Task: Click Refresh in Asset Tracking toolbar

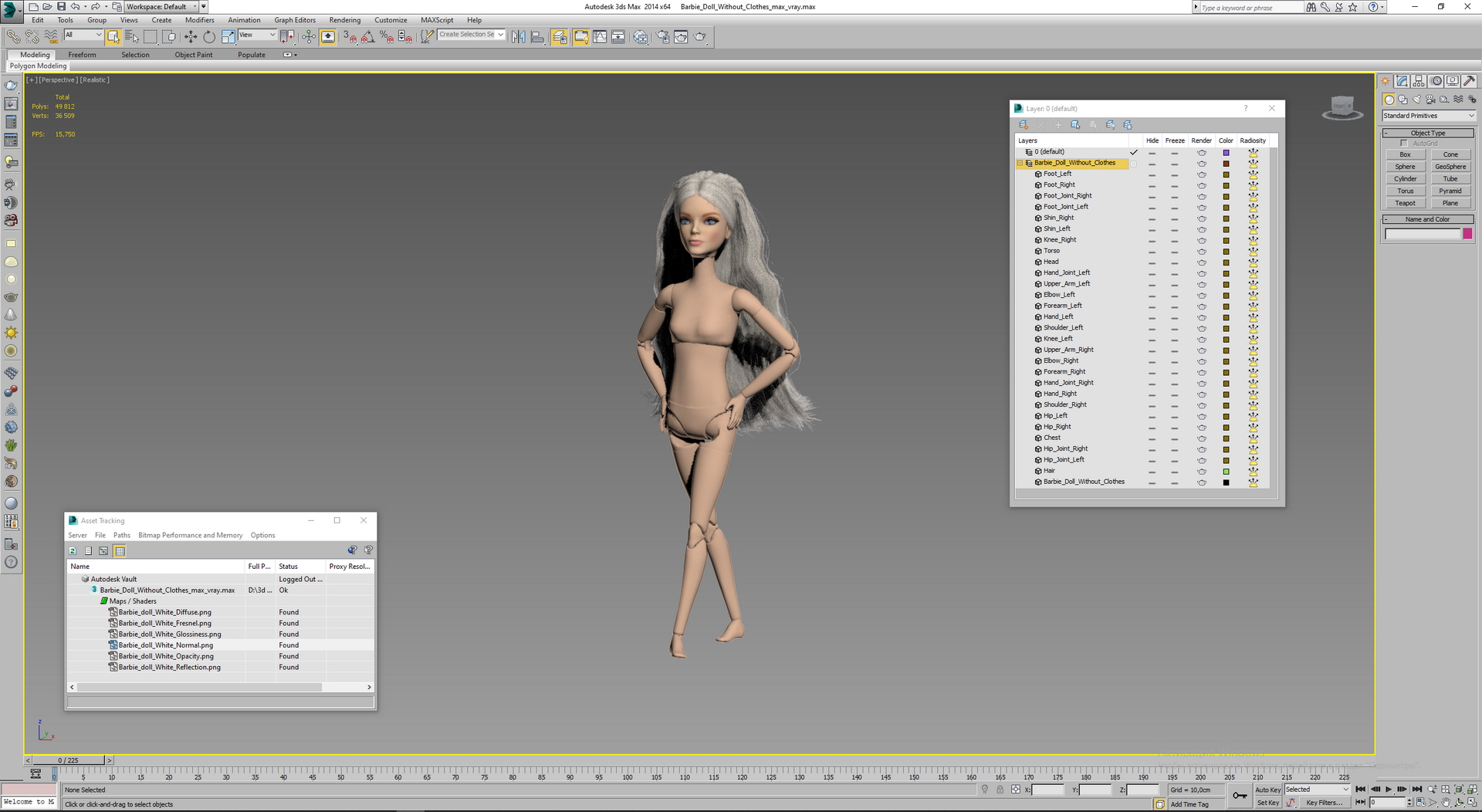Action: coord(73,550)
